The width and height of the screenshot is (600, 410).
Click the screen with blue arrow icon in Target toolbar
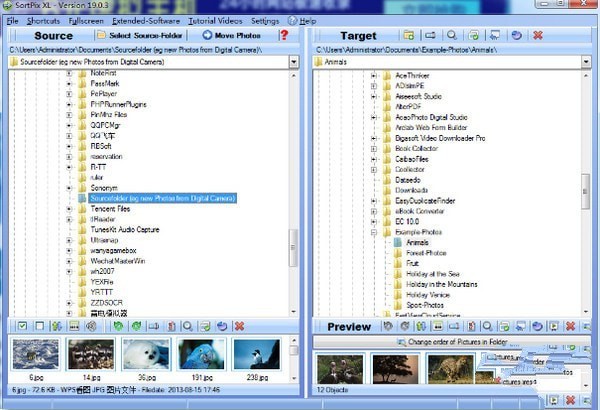pyautogui.click(x=495, y=35)
